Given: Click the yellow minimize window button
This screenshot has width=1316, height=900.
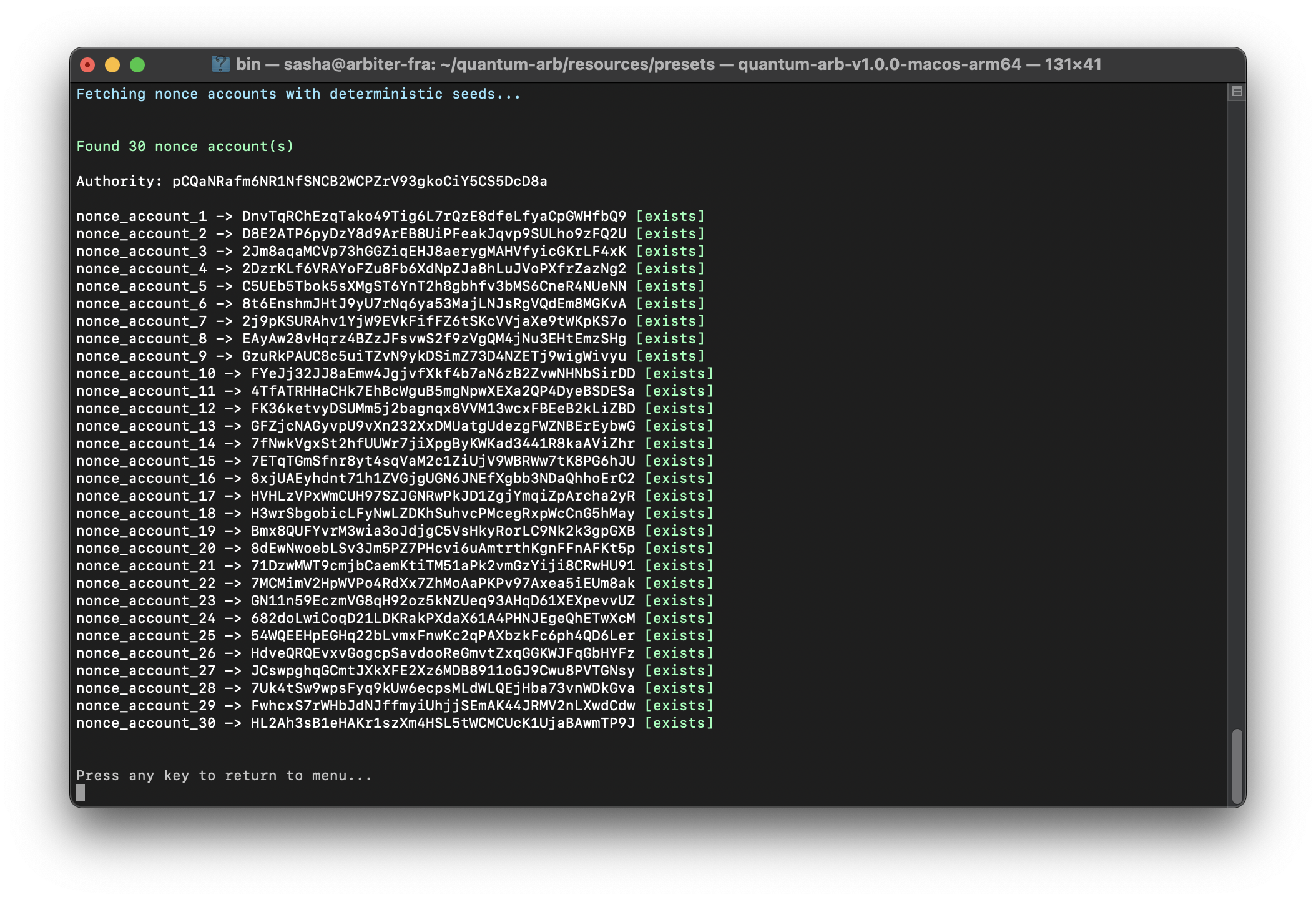Looking at the screenshot, I should pos(112,65).
